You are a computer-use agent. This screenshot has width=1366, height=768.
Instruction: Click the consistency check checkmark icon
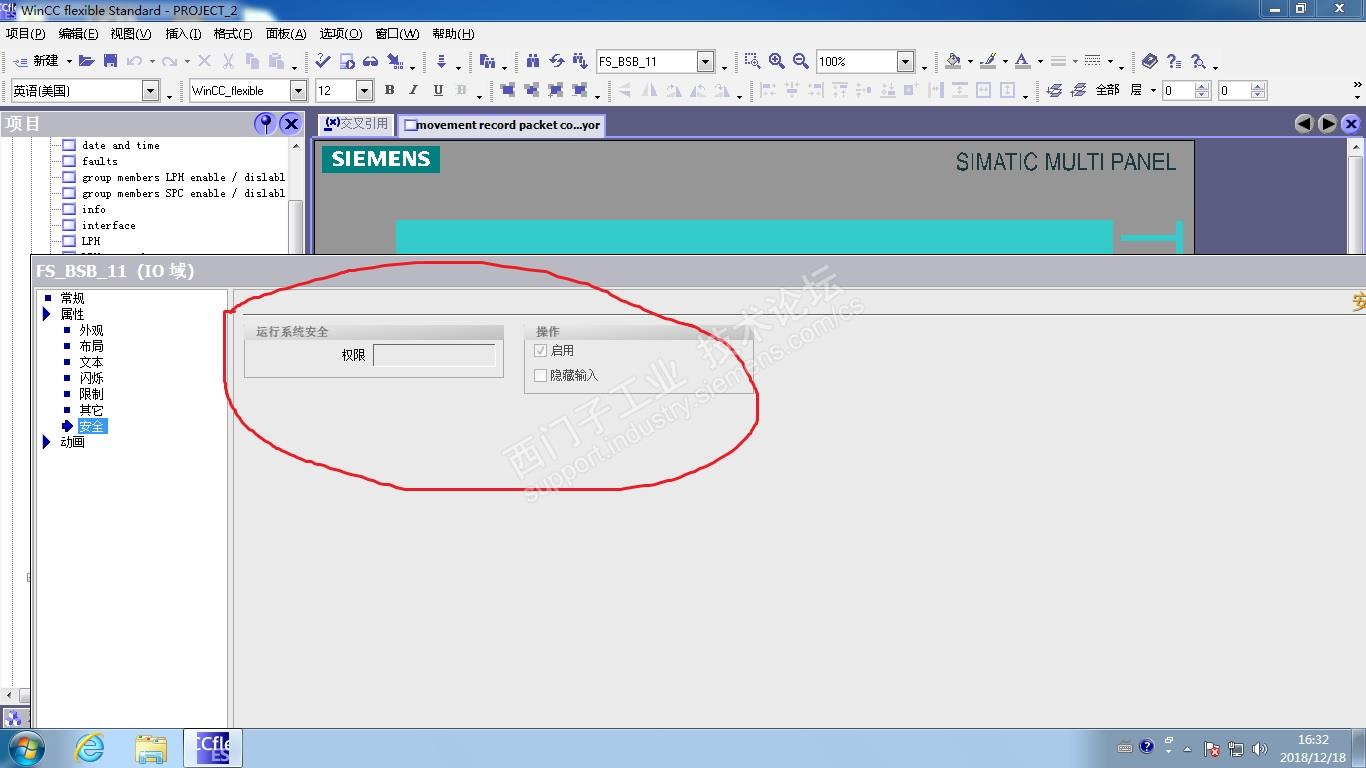pos(323,61)
